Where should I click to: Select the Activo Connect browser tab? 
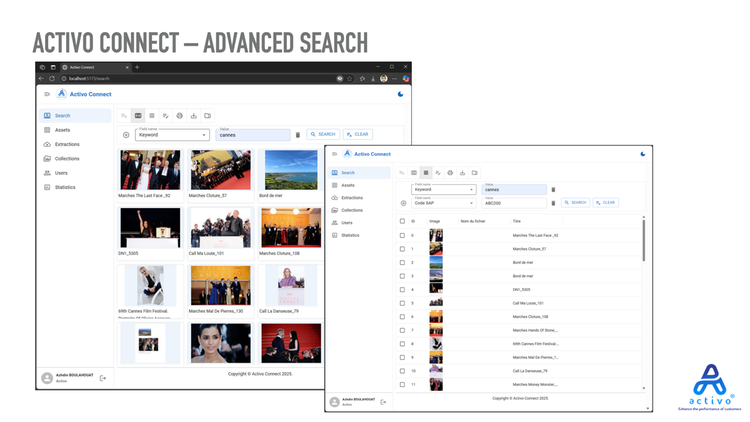pos(95,67)
